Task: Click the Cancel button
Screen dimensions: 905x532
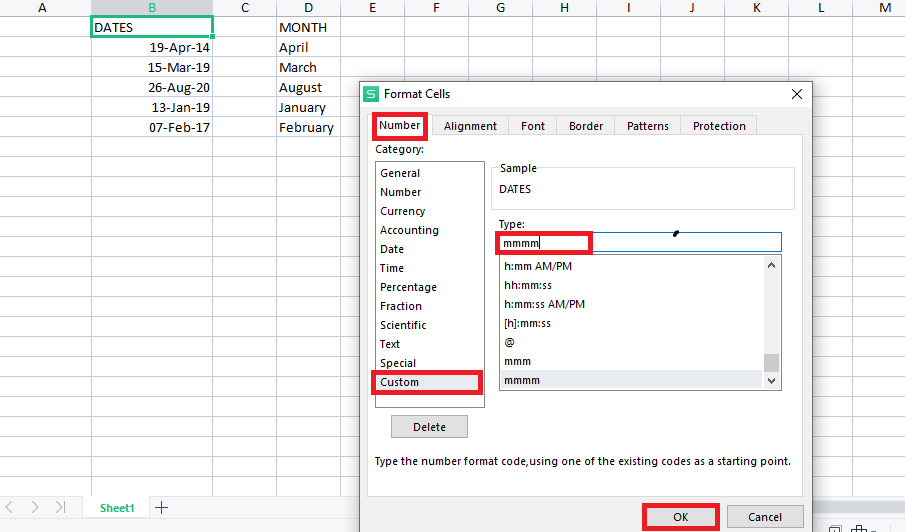Action: coord(765,517)
